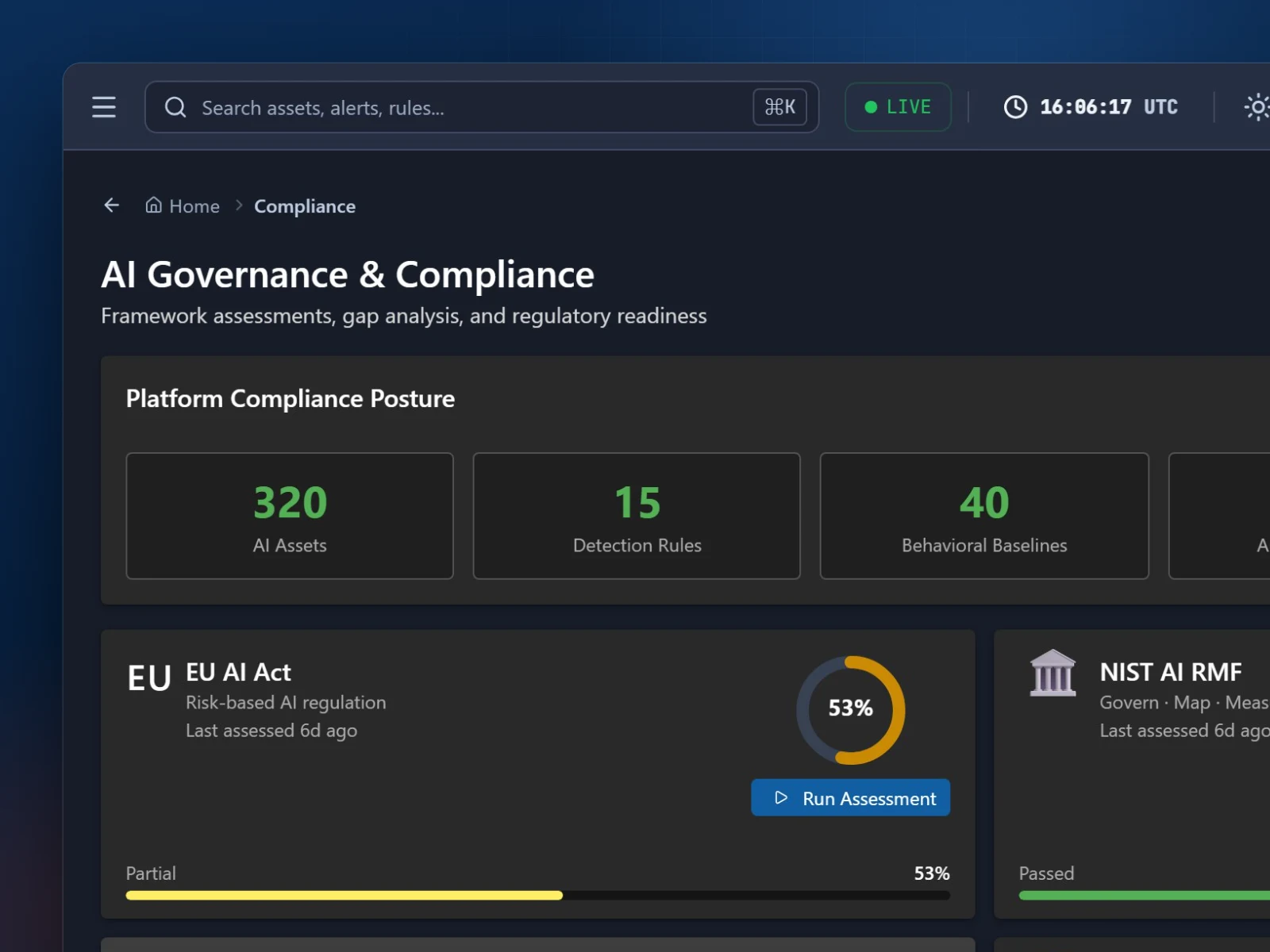Click the AI Governance & Compliance title
Image resolution: width=1270 pixels, height=952 pixels.
tap(348, 274)
